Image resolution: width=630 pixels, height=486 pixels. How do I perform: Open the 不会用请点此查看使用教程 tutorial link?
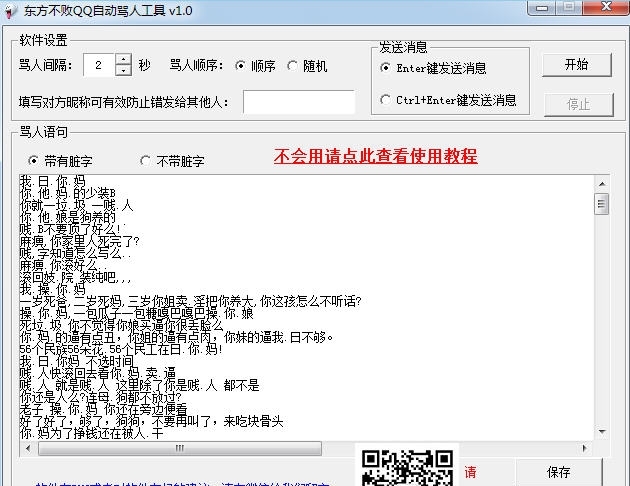(376, 156)
